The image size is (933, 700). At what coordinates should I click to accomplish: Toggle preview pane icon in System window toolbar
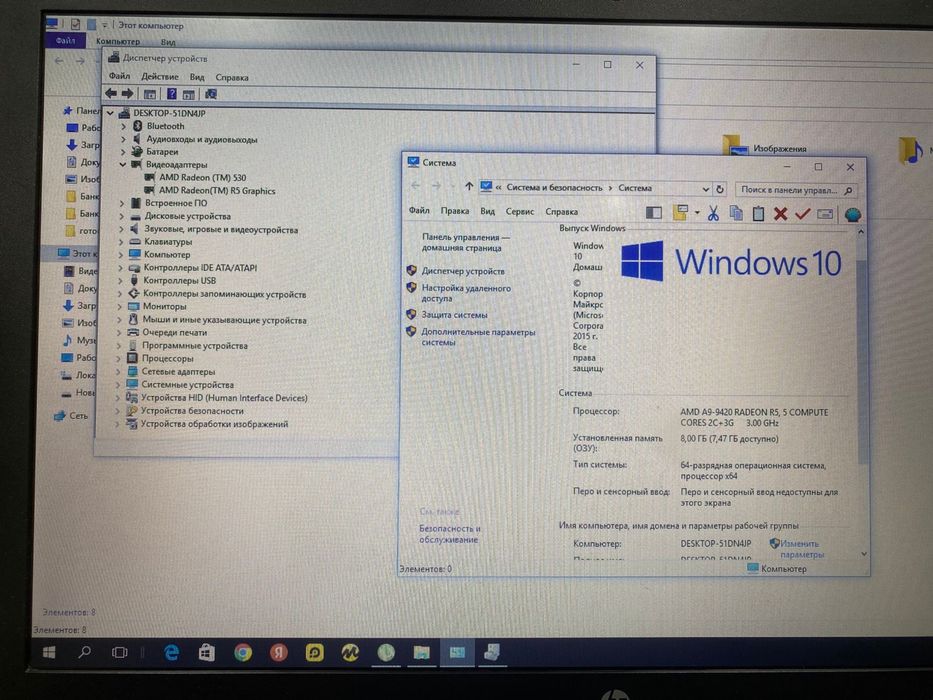(653, 212)
